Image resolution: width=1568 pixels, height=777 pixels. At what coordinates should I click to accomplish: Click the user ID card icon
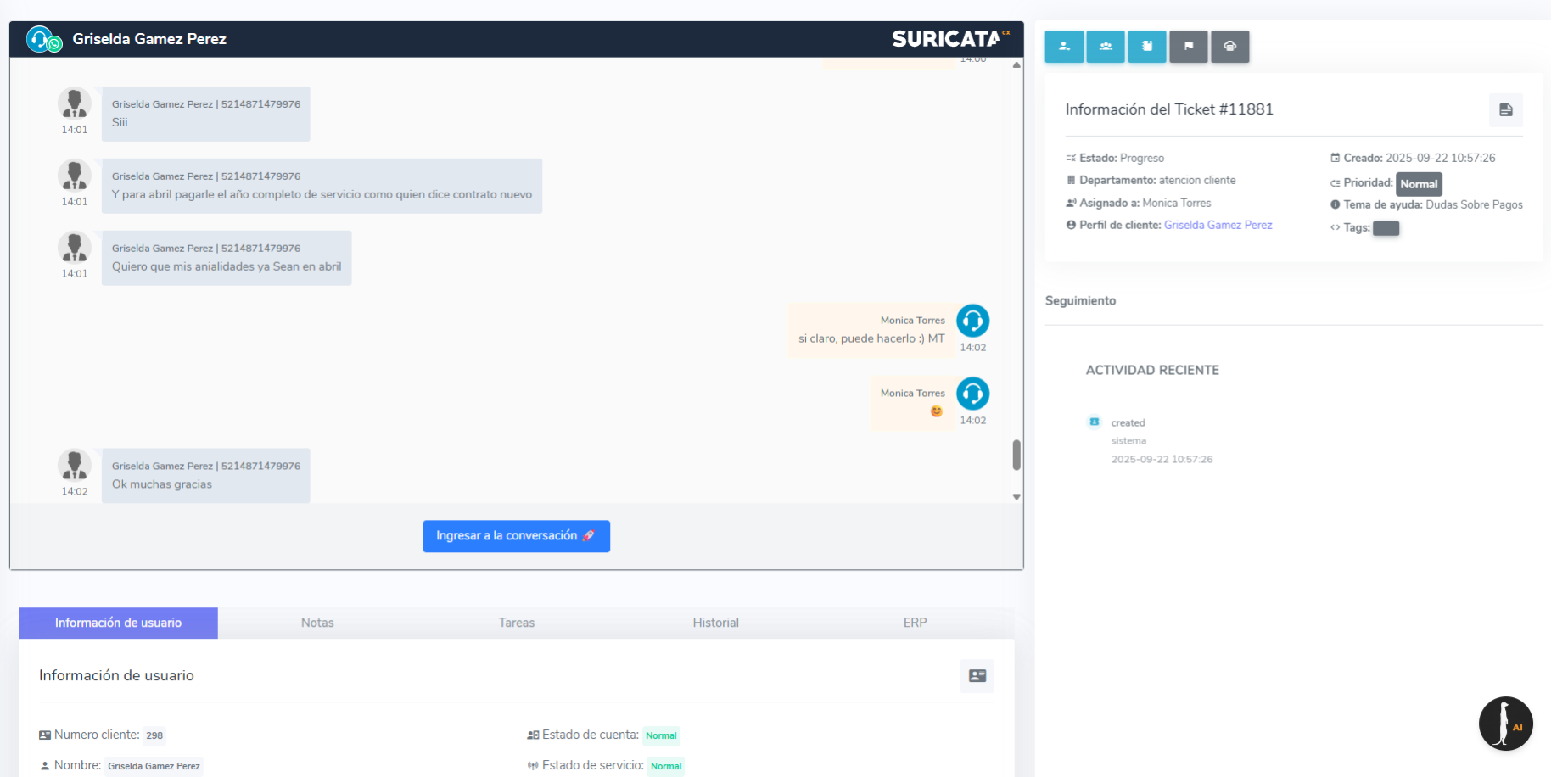point(977,676)
